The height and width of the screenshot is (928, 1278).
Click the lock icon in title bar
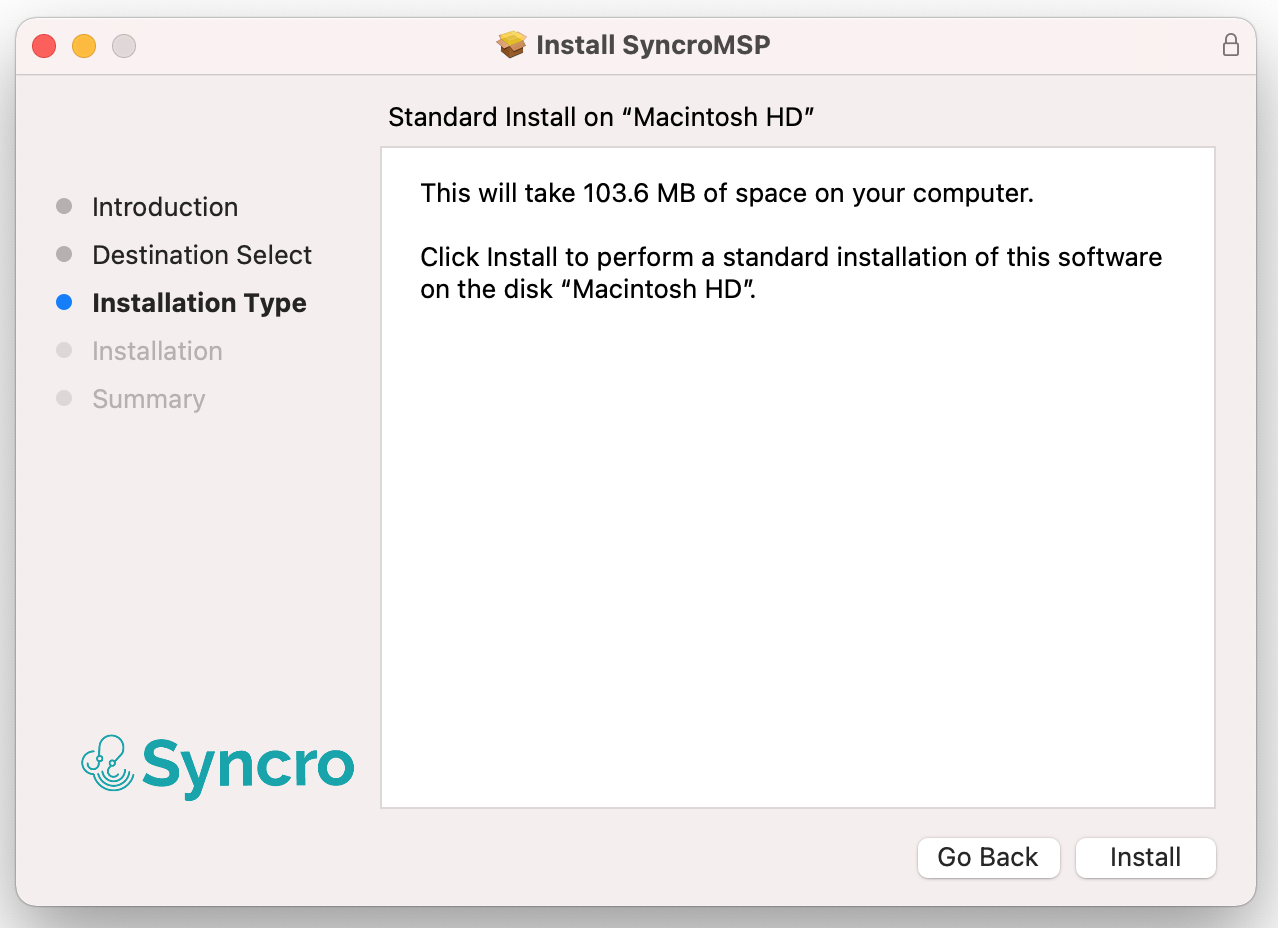[x=1231, y=45]
